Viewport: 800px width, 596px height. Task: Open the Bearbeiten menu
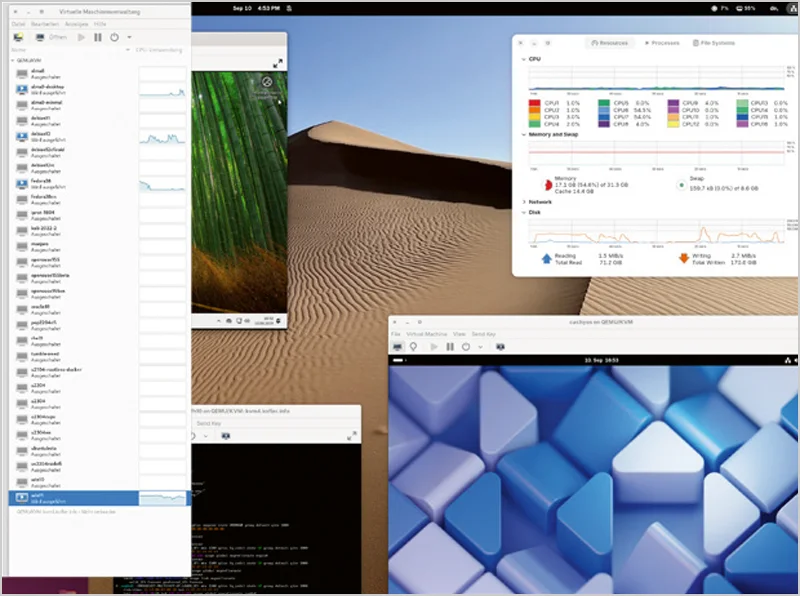pos(46,22)
